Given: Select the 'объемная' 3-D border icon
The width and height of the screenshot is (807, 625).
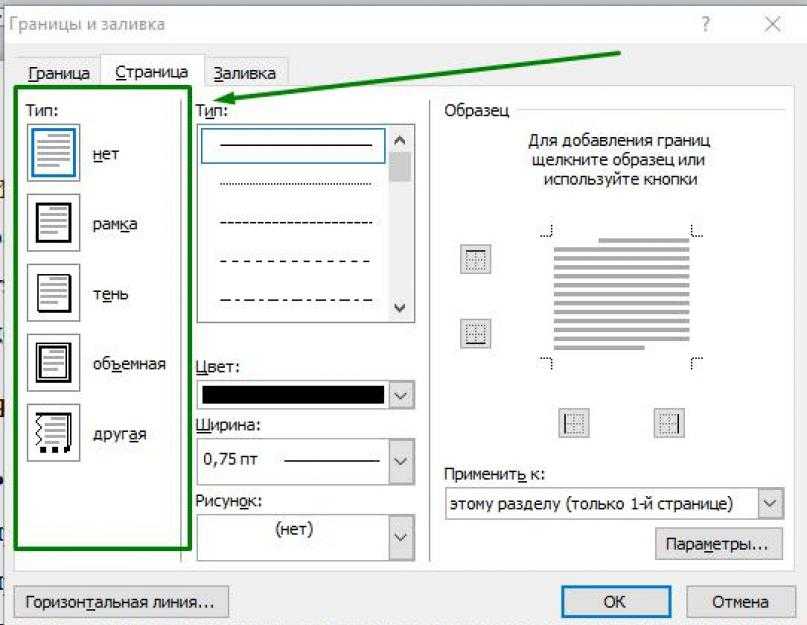Looking at the screenshot, I should point(54,362).
